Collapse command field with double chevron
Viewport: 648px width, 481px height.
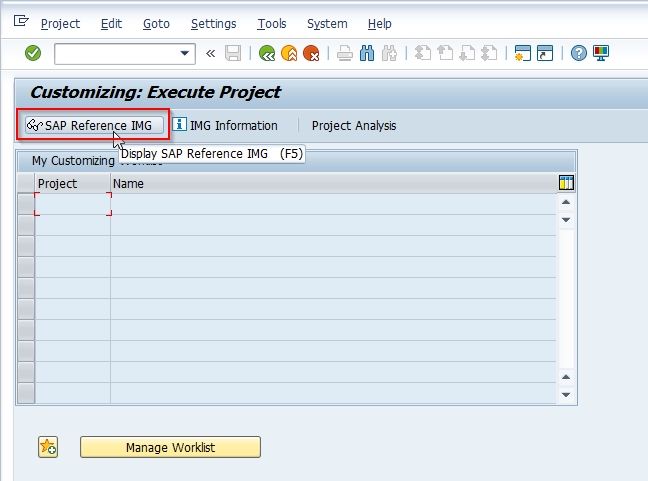211,53
